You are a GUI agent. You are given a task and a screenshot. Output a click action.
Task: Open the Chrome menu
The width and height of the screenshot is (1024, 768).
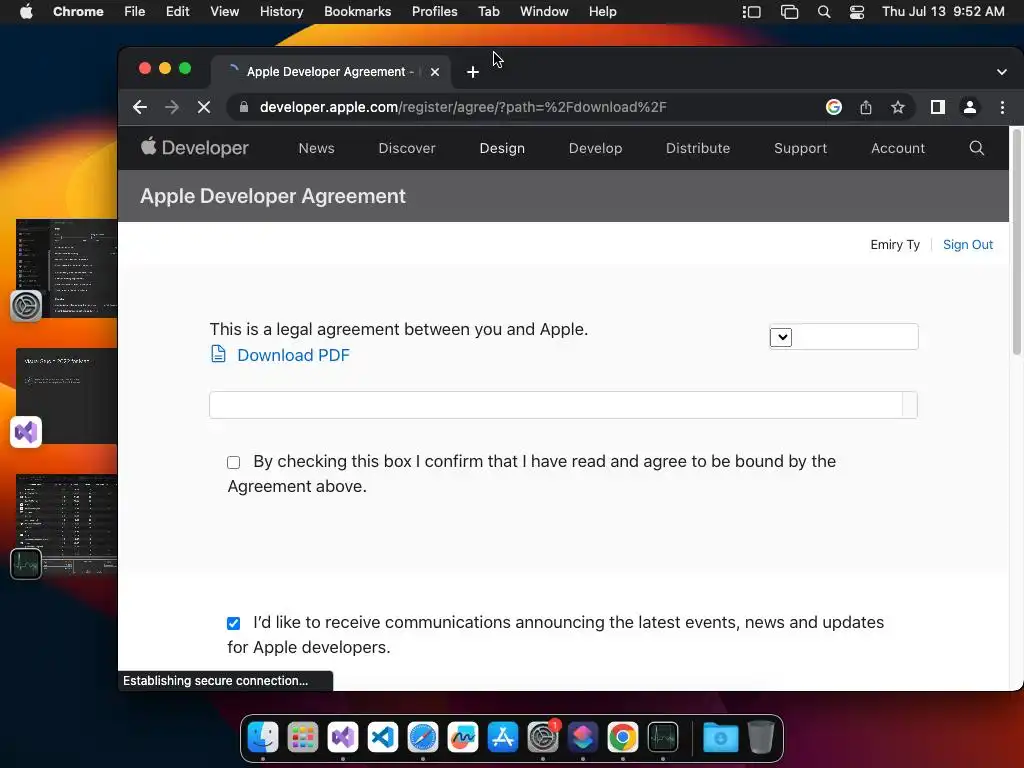tap(78, 11)
